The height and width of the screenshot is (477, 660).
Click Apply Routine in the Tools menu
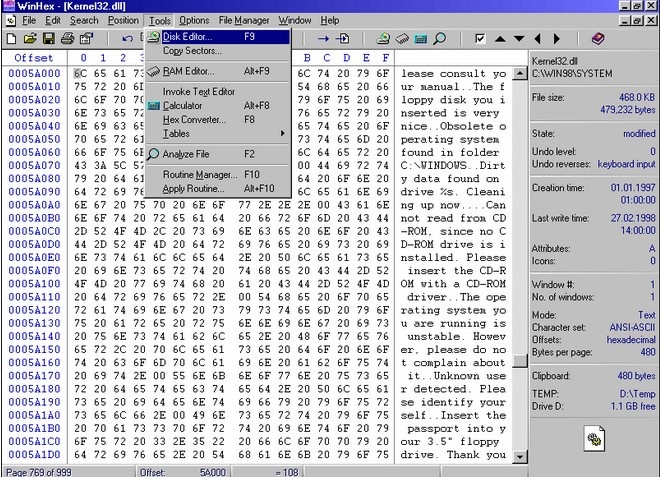(x=193, y=188)
